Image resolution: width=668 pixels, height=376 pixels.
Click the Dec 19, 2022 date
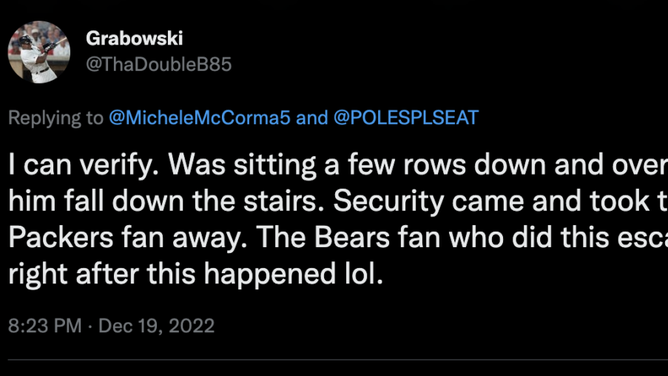pyautogui.click(x=156, y=326)
